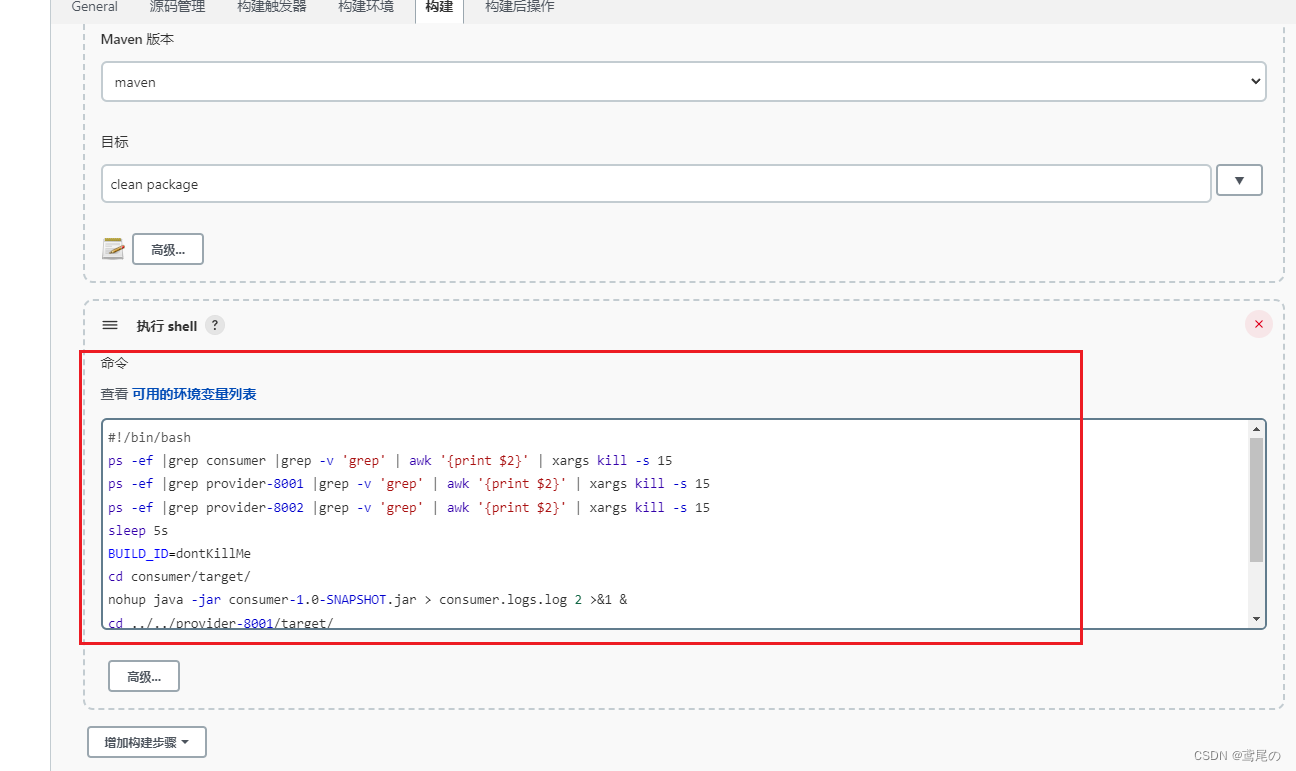
Task: Switch to the General tab
Action: (x=94, y=7)
